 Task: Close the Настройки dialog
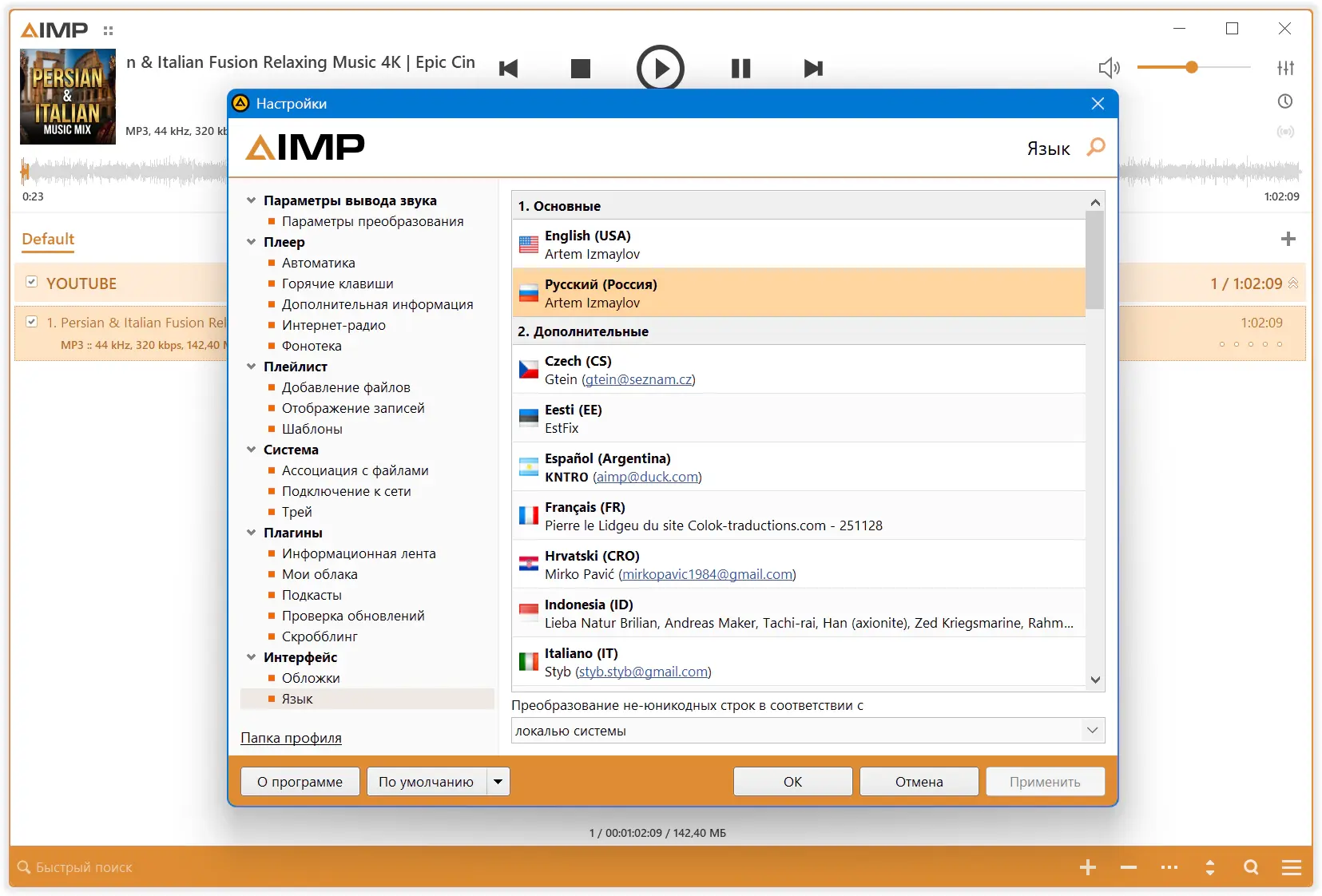pos(1098,104)
